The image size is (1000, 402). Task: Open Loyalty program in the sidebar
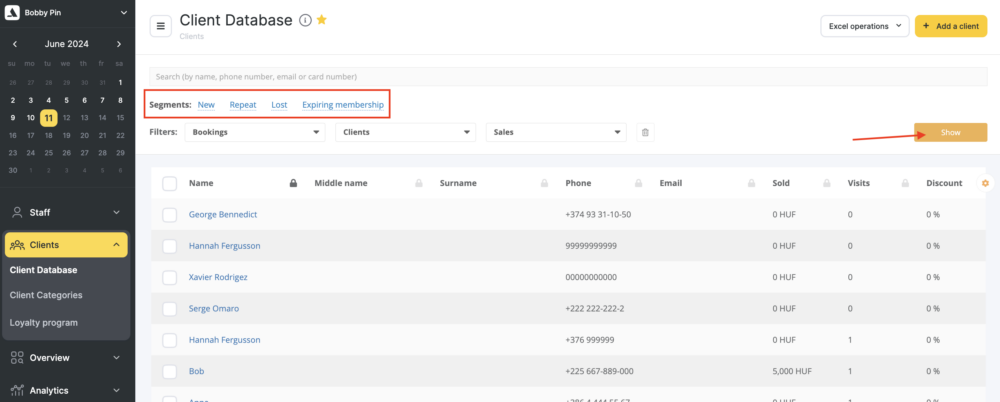point(43,323)
